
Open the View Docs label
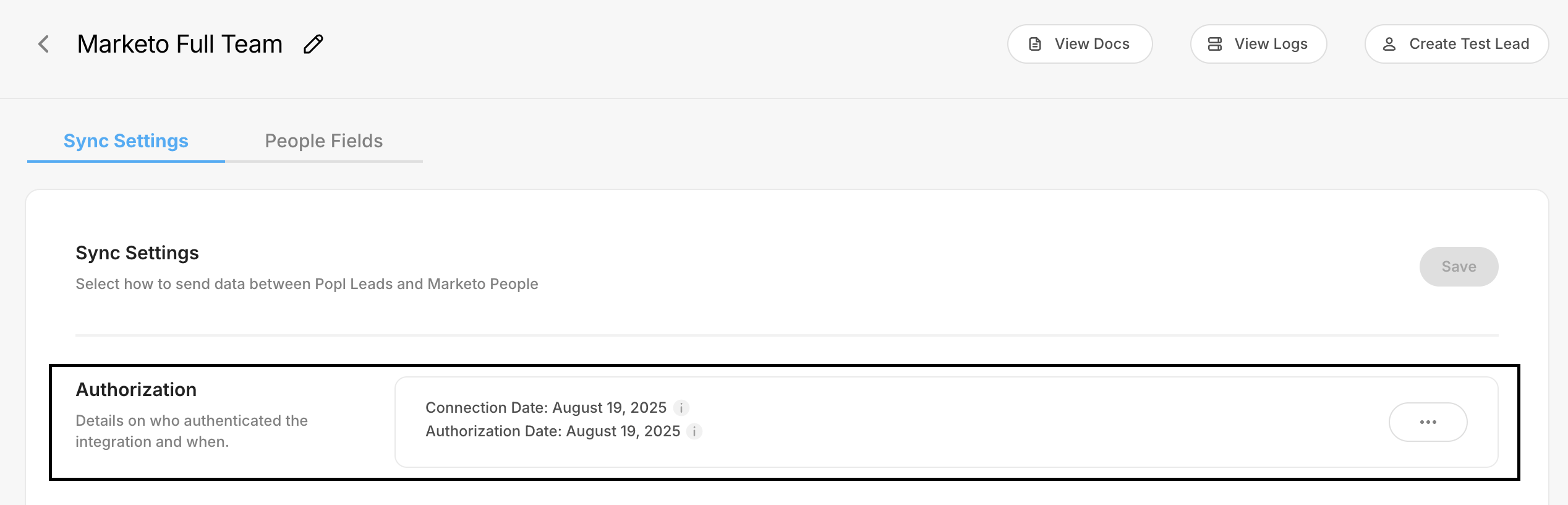pyautogui.click(x=1092, y=44)
